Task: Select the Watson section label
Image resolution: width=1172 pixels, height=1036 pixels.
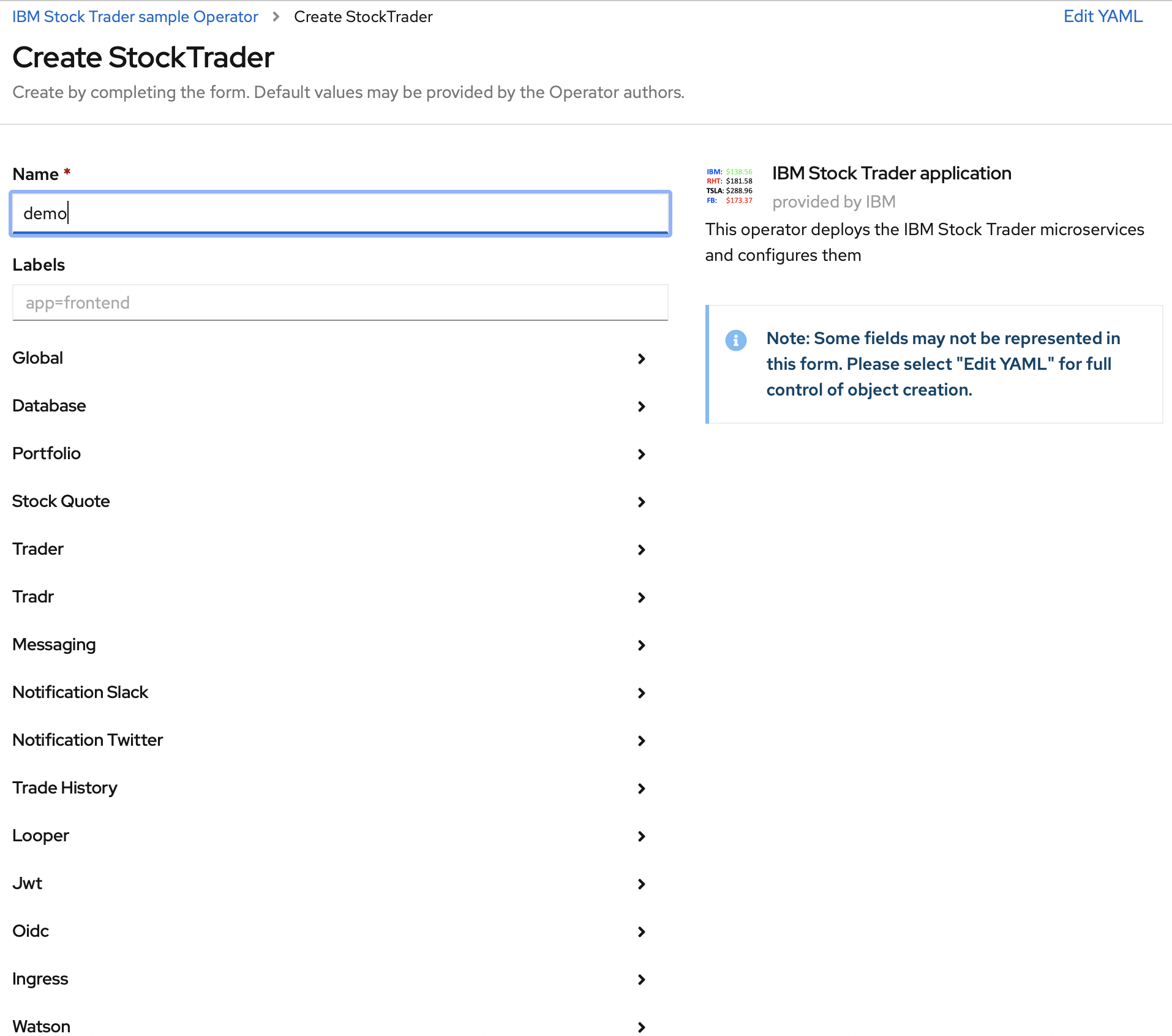Action: pos(41,1026)
